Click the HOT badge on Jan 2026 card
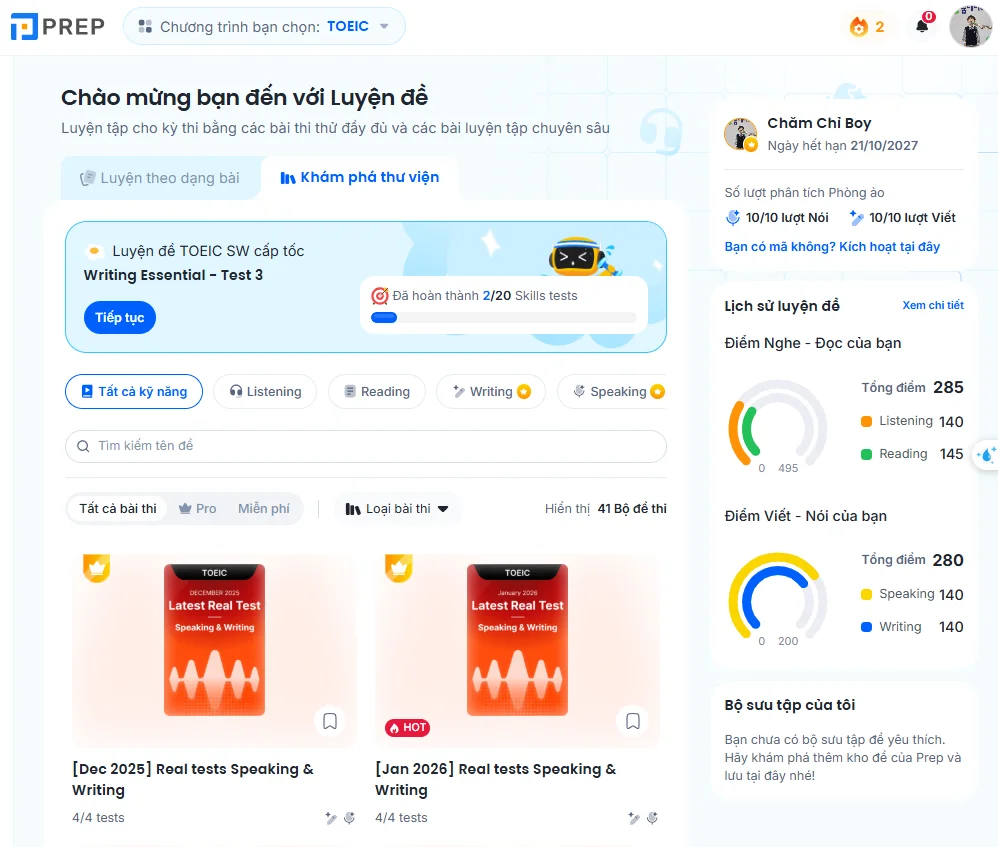Viewport: 998px width, 847px height. pyautogui.click(x=407, y=727)
